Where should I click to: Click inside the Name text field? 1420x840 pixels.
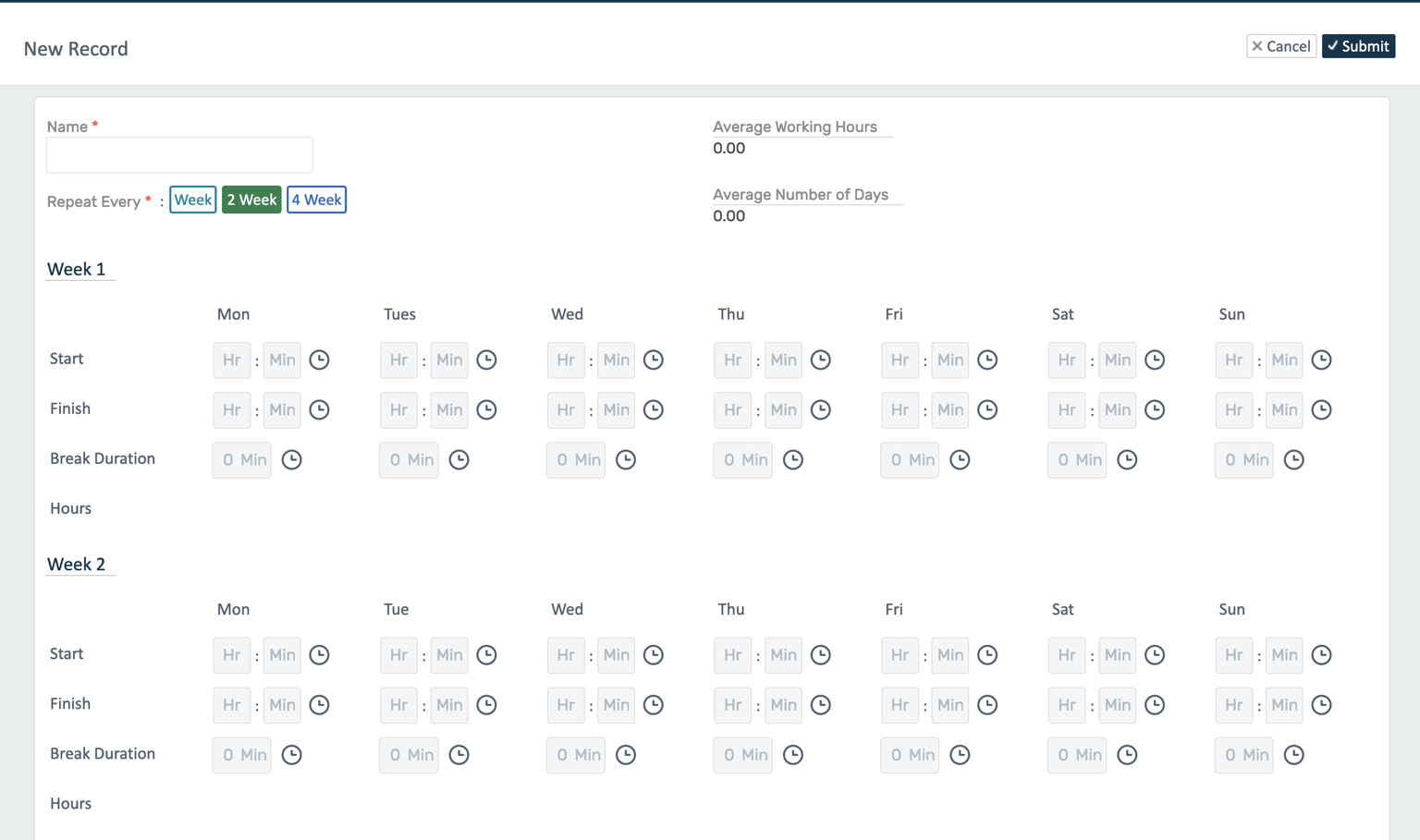click(178, 154)
